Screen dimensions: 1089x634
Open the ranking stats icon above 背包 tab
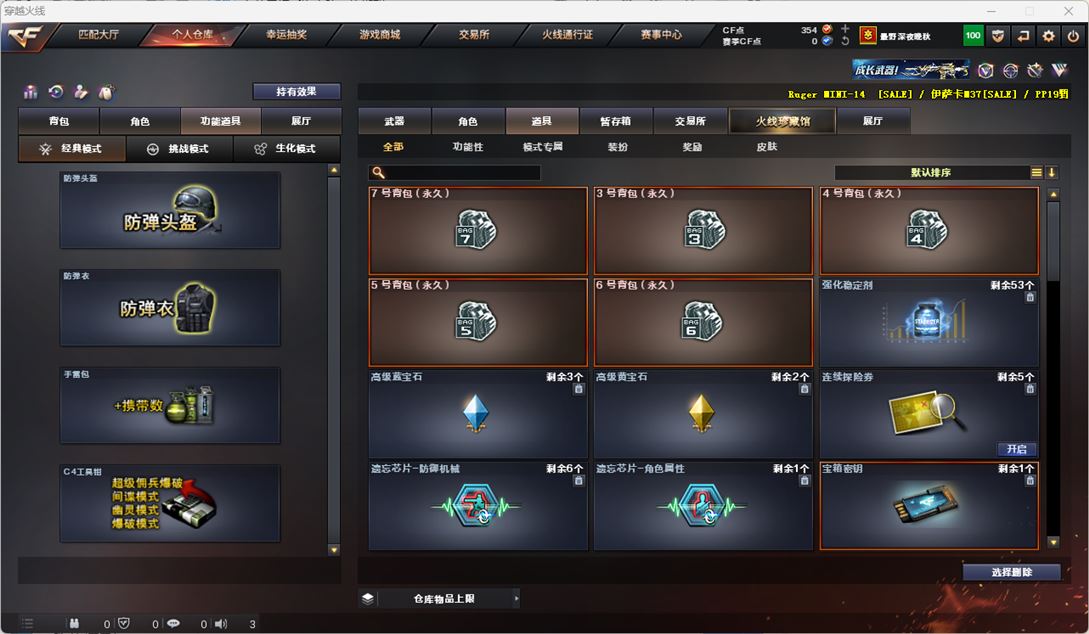tap(31, 92)
